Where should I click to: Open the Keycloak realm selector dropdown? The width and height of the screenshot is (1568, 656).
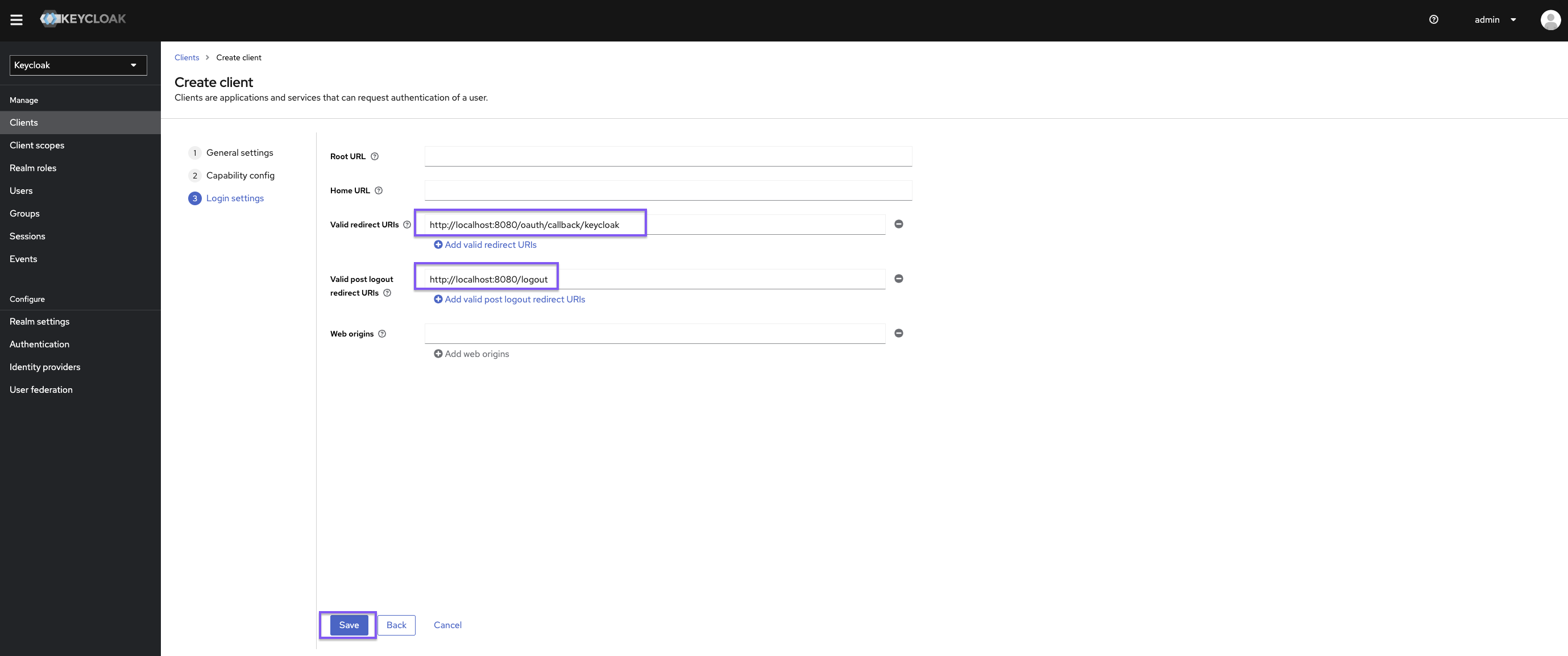click(78, 65)
